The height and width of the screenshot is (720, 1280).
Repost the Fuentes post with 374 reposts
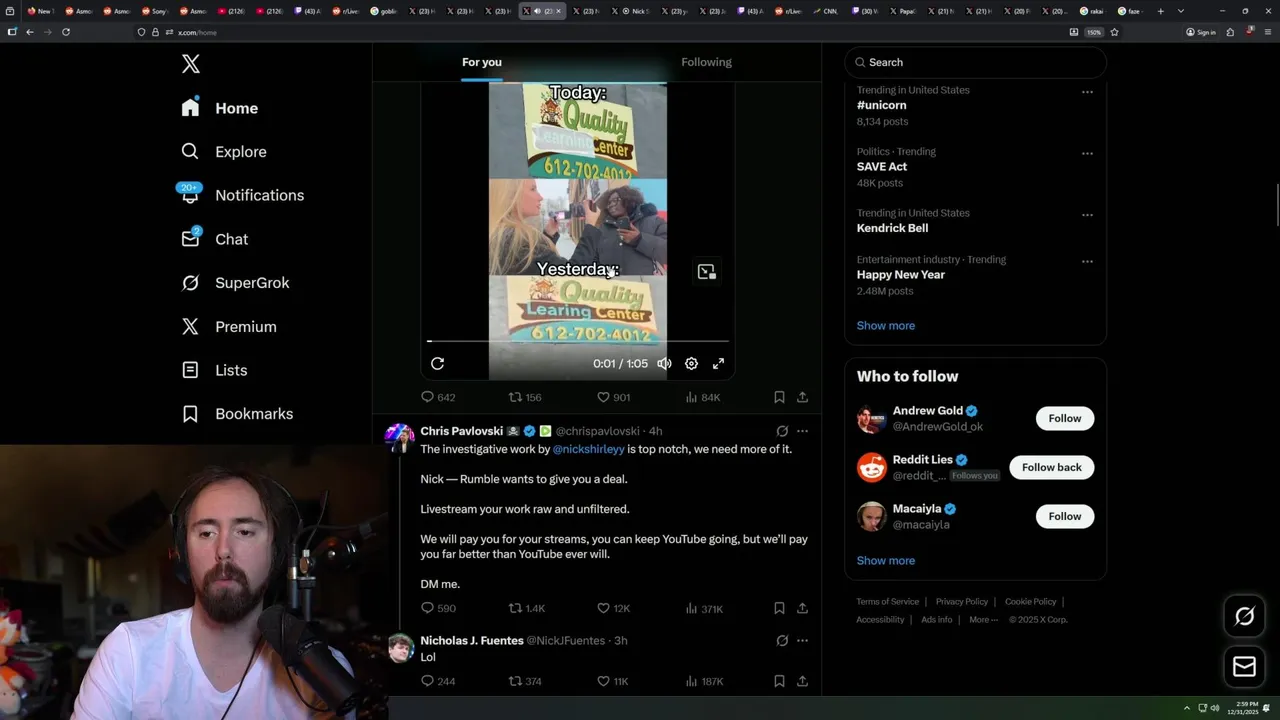525,681
